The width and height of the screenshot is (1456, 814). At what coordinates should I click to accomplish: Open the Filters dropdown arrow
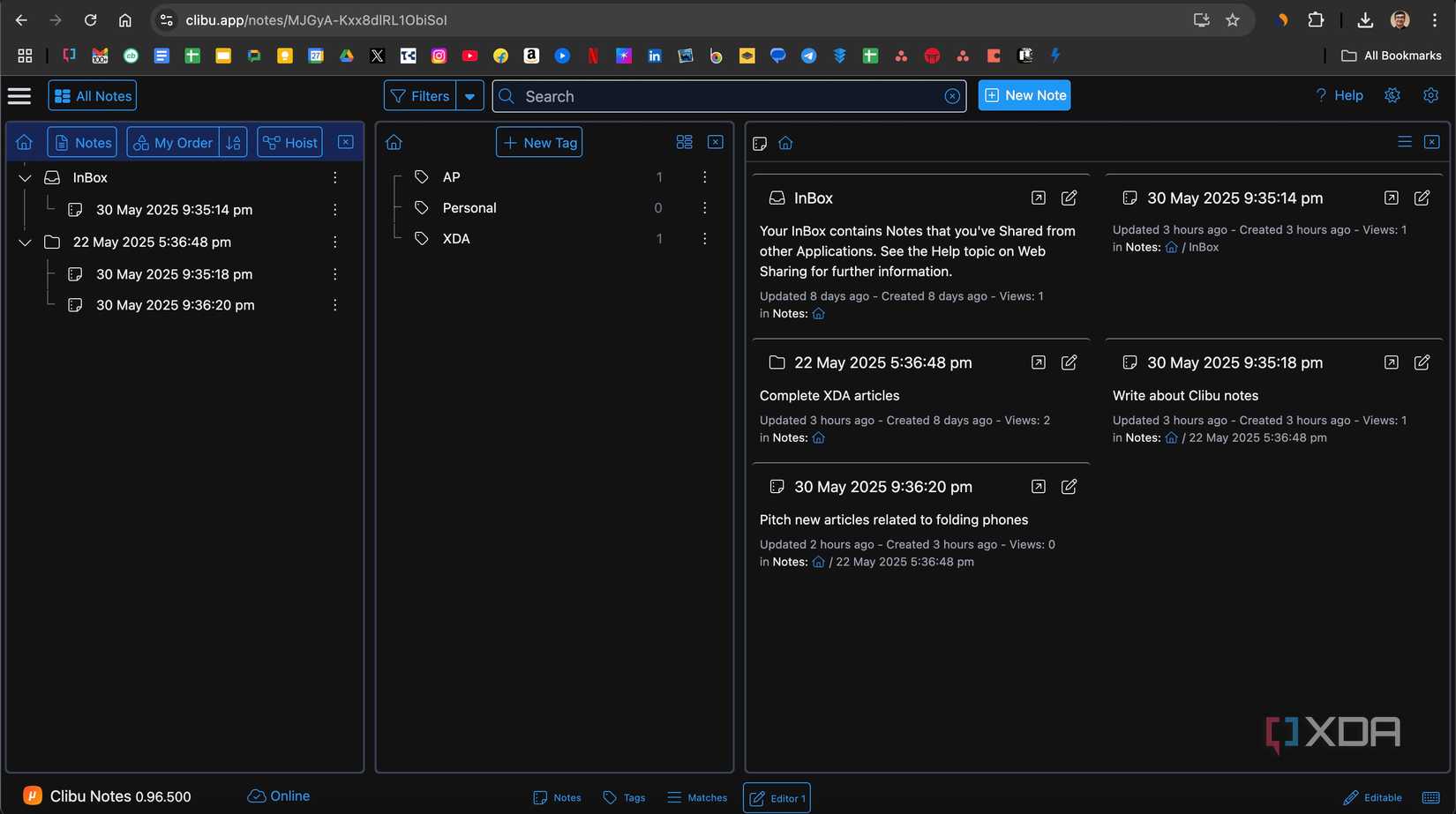[x=469, y=96]
